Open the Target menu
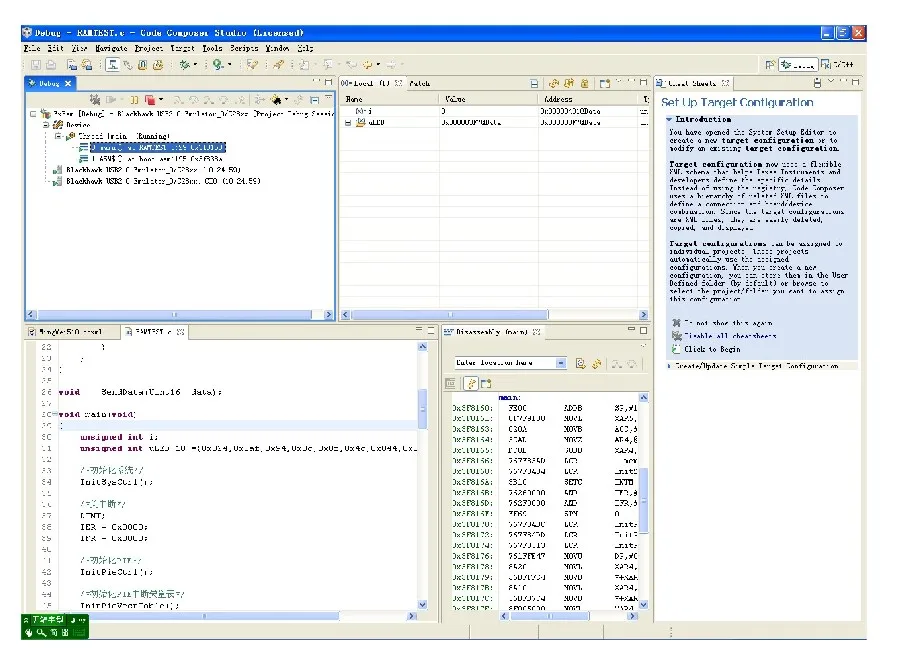The height and width of the screenshot is (649, 906). click(182, 47)
